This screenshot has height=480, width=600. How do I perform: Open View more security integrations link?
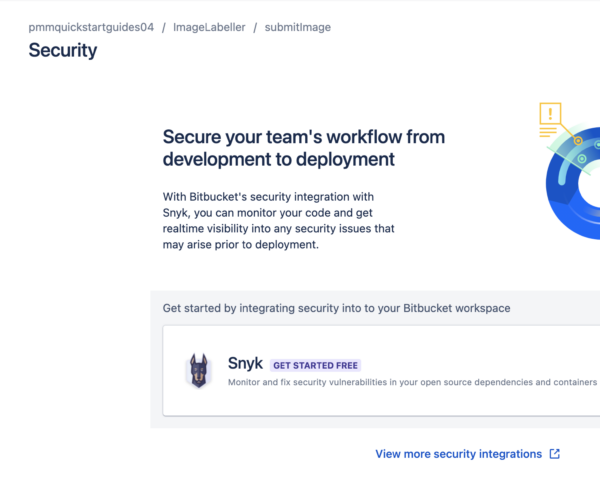coord(458,454)
